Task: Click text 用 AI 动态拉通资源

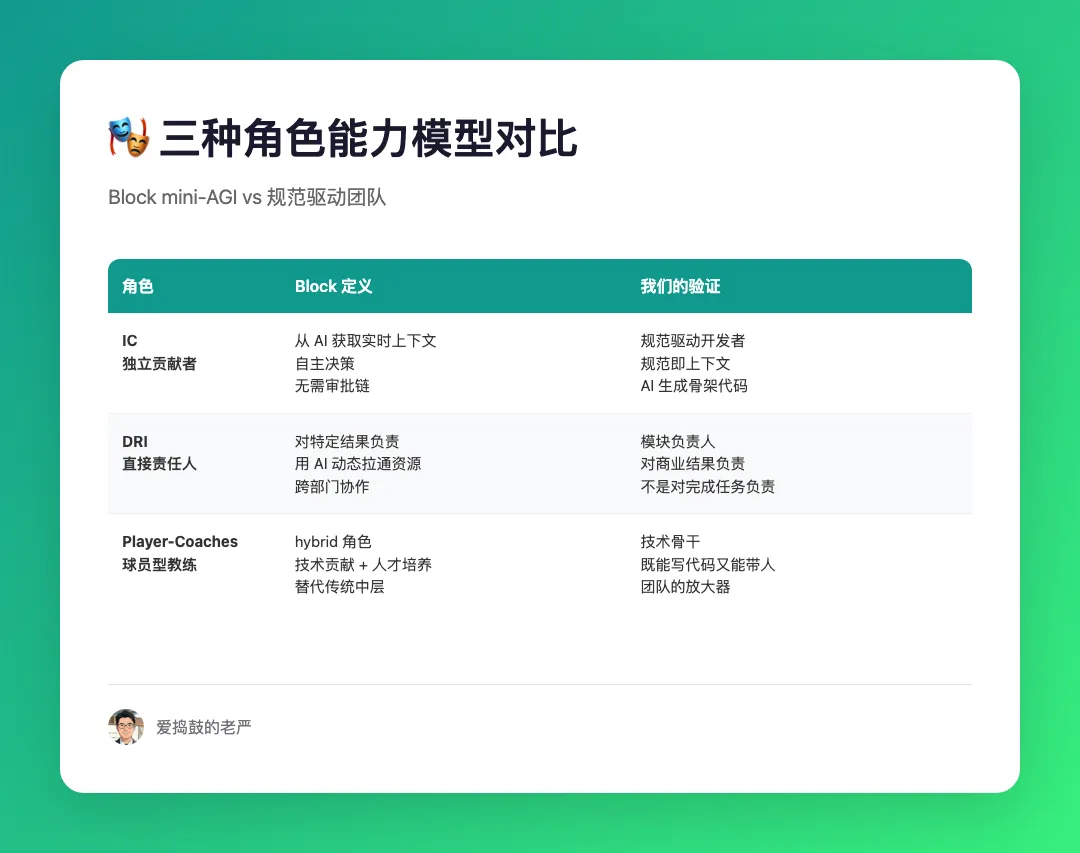Action: click(357, 464)
